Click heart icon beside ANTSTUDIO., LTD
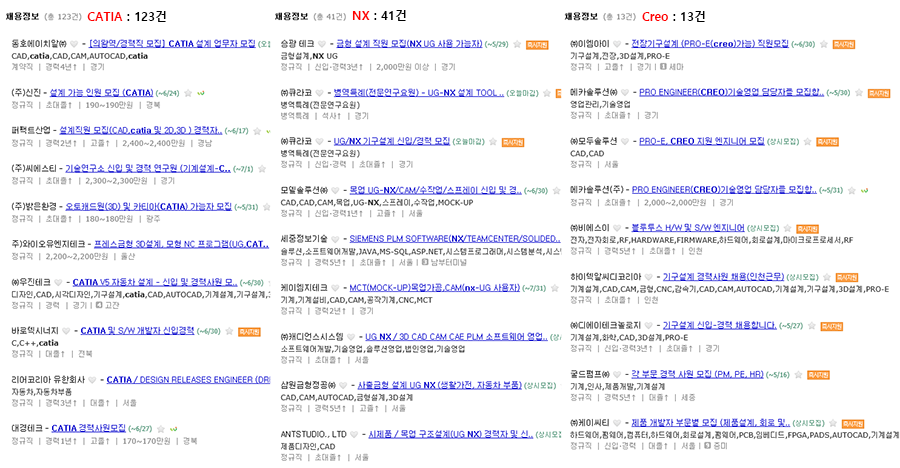The width and height of the screenshot is (900, 468). coord(354,435)
